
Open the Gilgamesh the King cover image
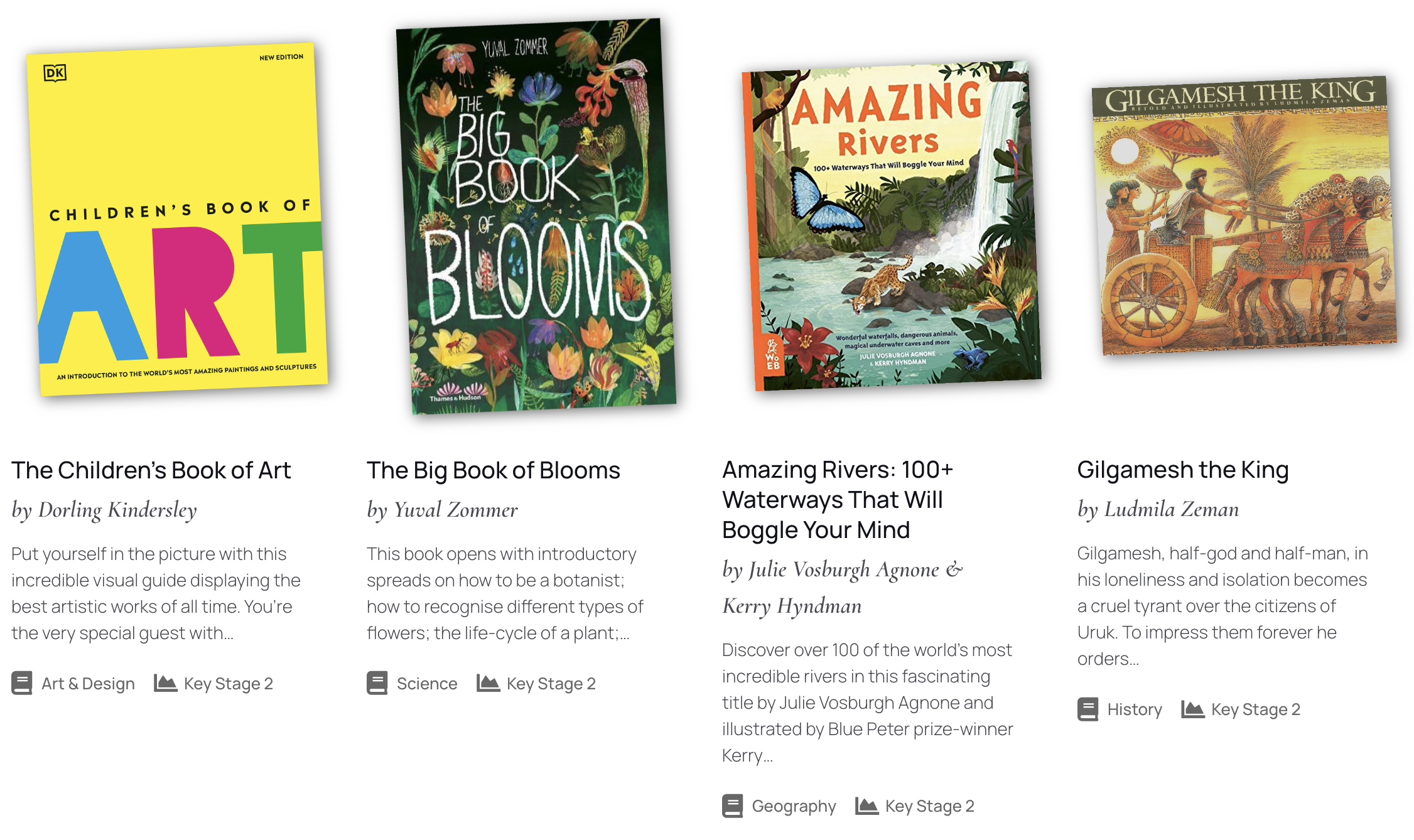(x=1244, y=215)
